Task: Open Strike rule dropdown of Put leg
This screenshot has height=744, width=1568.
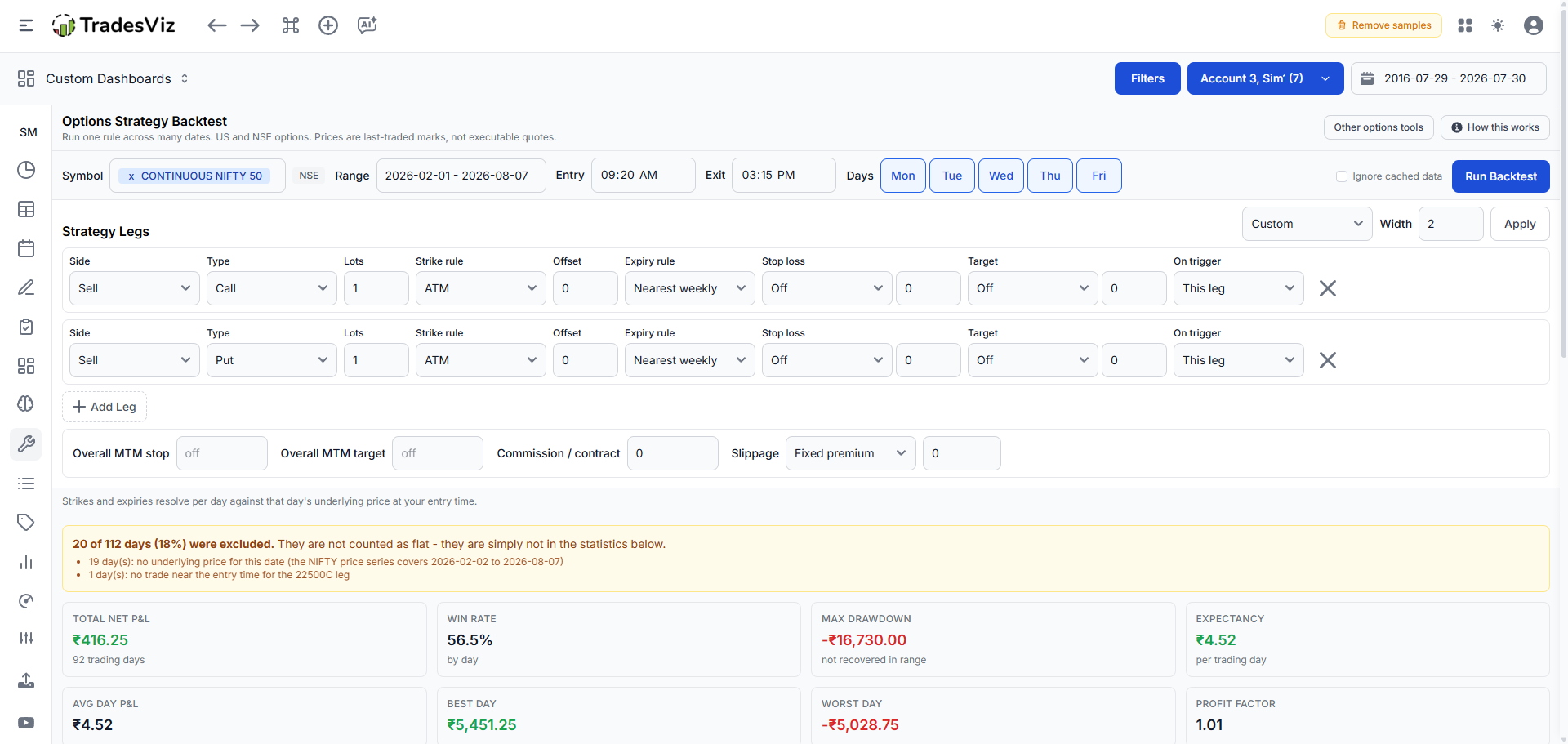Action: click(481, 360)
